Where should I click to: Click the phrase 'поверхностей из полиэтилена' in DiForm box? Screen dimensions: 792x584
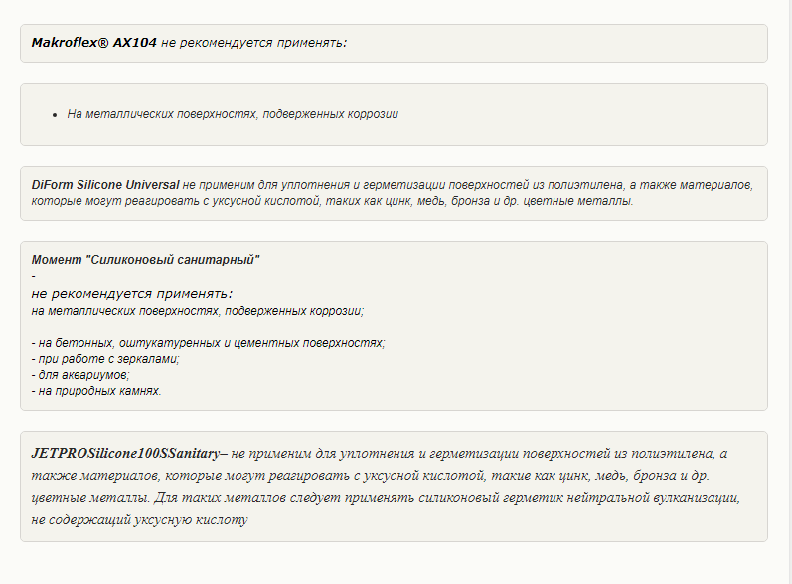click(535, 185)
